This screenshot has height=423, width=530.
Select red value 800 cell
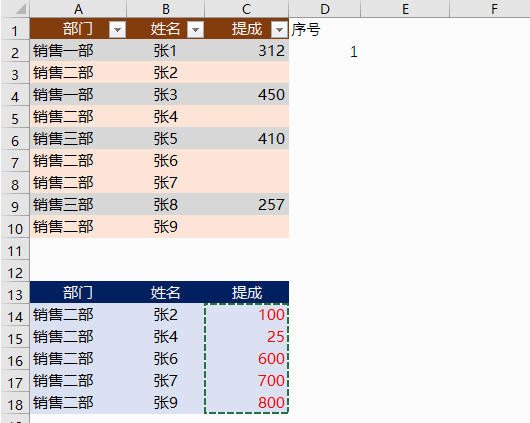point(247,402)
